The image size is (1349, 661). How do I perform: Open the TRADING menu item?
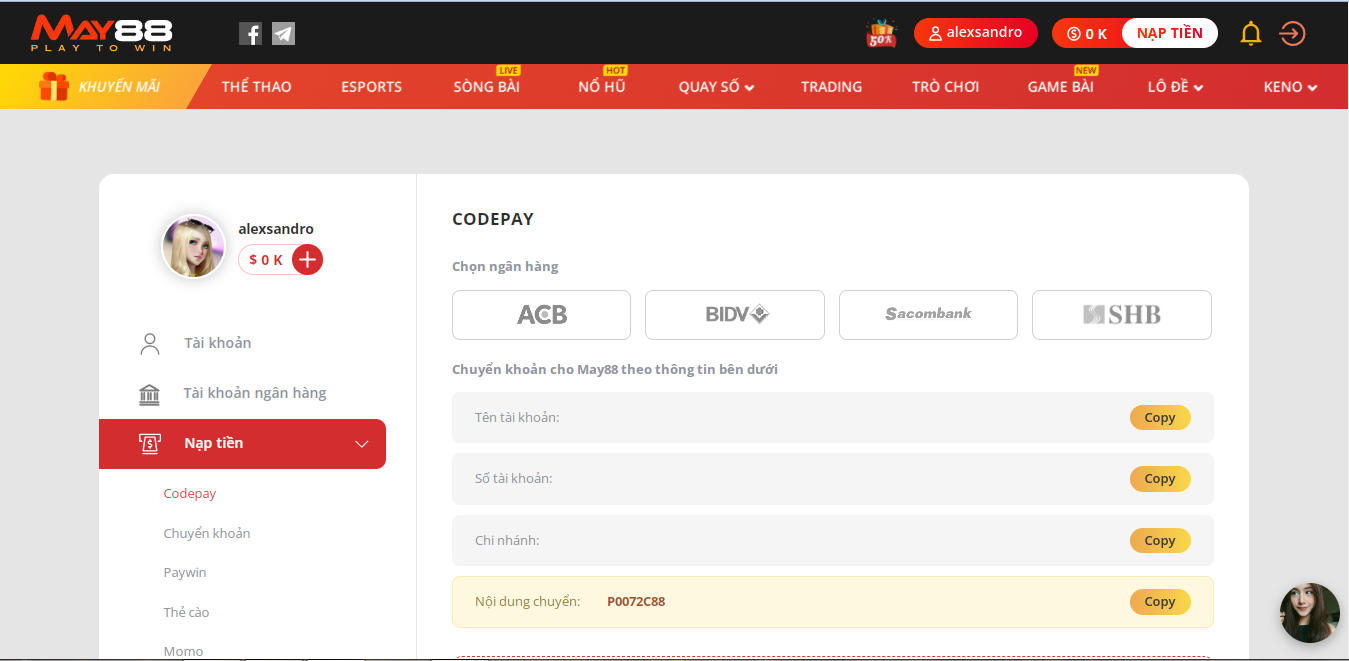tap(831, 86)
